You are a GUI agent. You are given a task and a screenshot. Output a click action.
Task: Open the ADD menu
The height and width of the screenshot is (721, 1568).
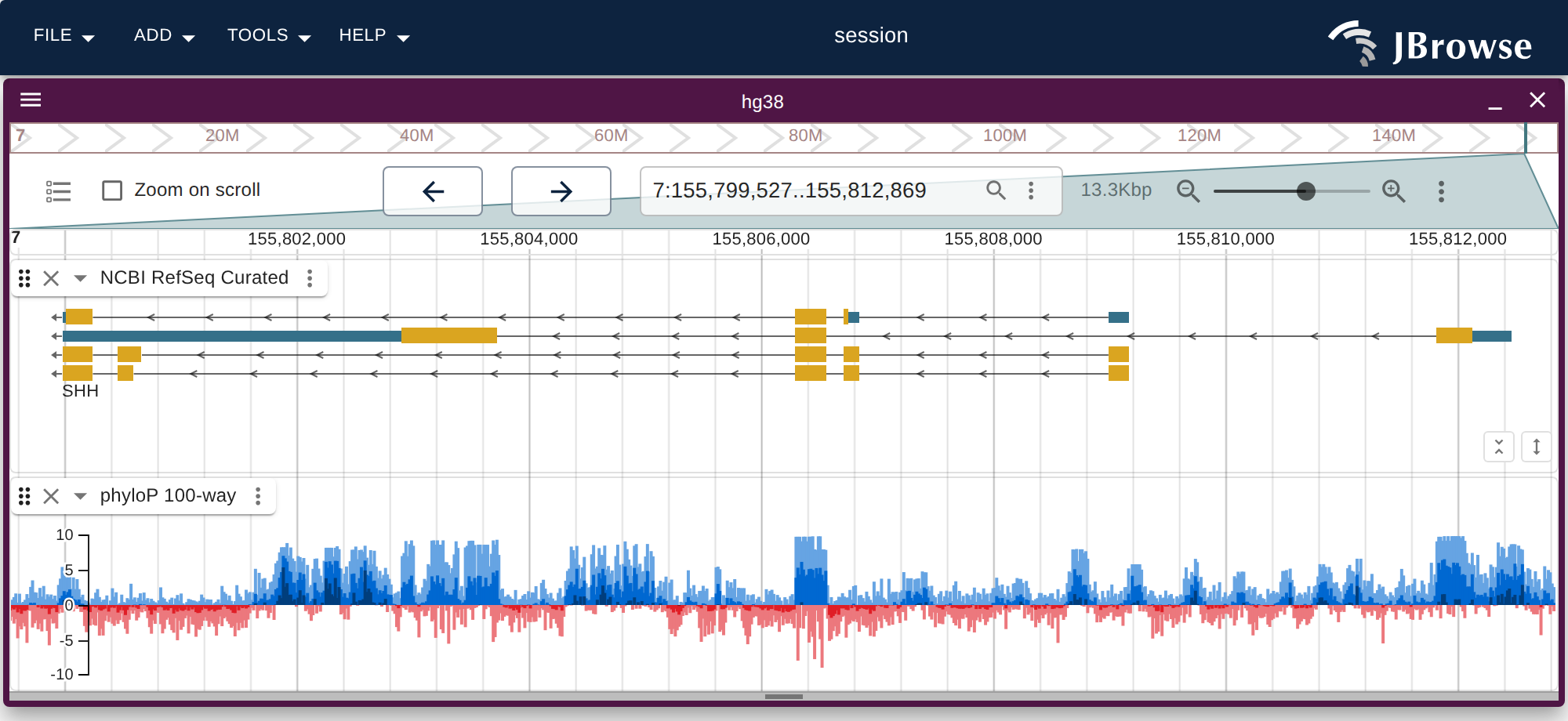(164, 36)
